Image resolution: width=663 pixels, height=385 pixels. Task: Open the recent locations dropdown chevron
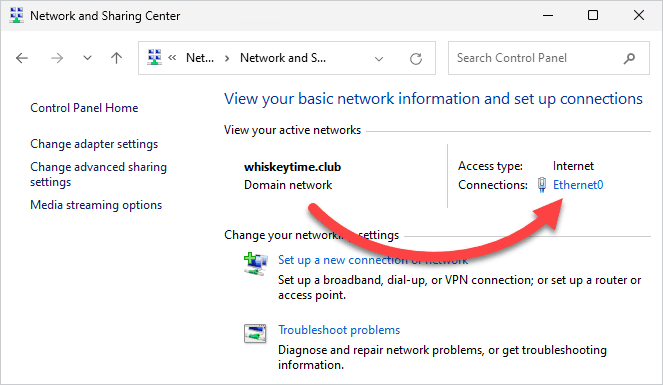[87, 58]
